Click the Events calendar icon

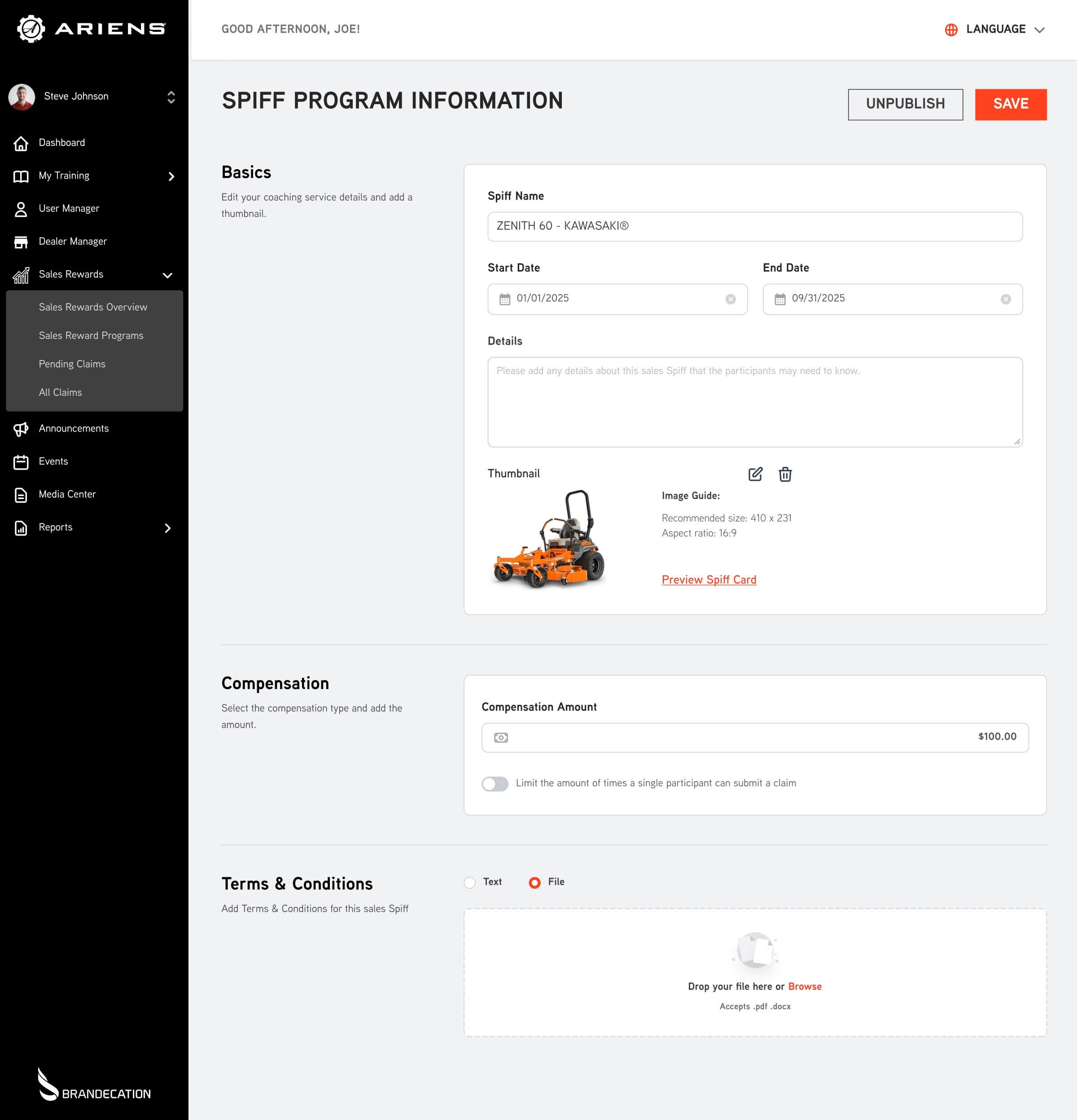coord(21,462)
